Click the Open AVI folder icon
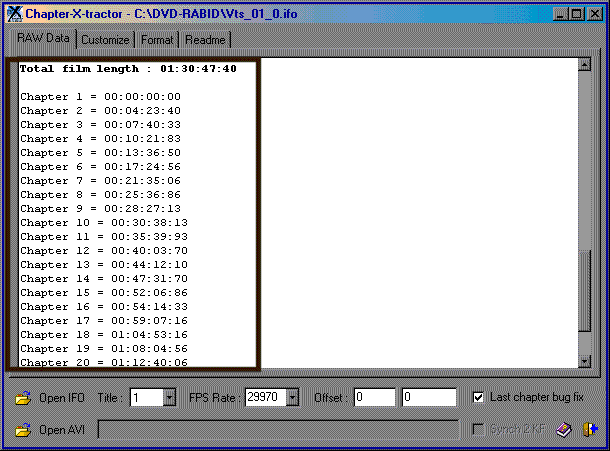Image resolution: width=610 pixels, height=451 pixels. click(23, 430)
